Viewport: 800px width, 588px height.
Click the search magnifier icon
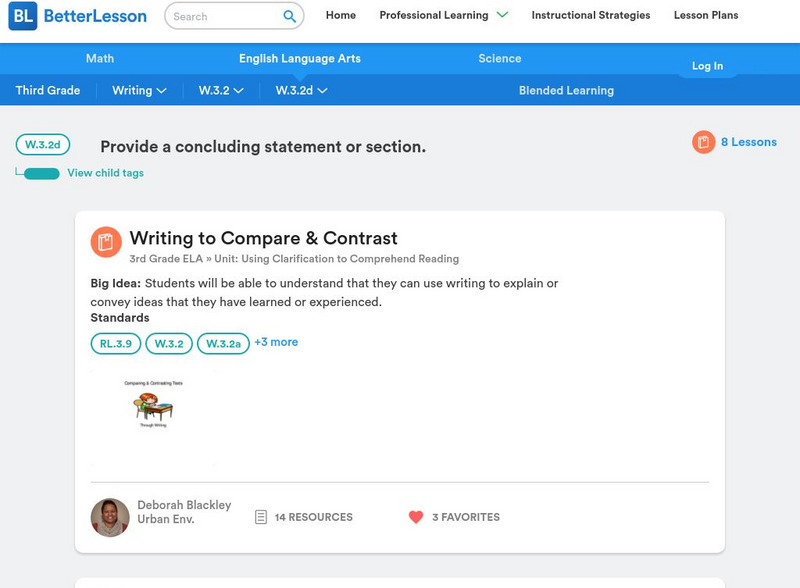click(289, 16)
